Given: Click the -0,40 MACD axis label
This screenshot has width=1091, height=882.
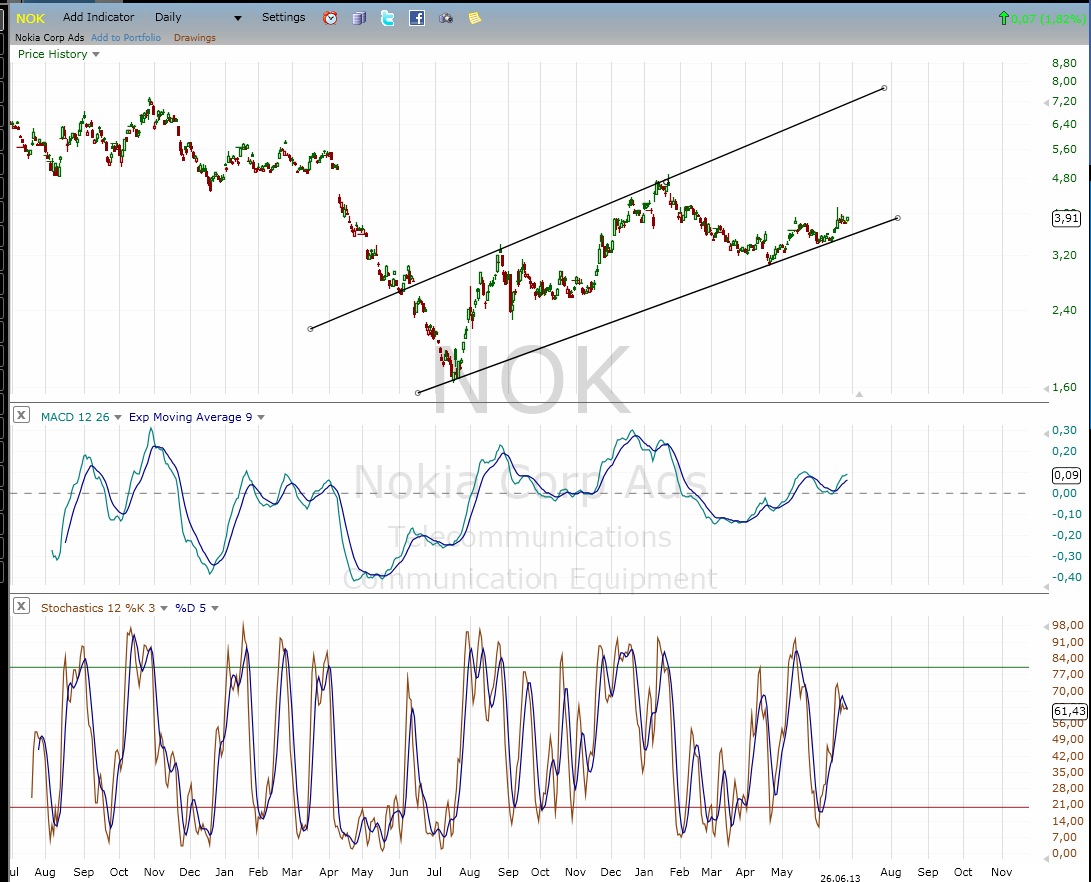Looking at the screenshot, I should [x=1066, y=577].
